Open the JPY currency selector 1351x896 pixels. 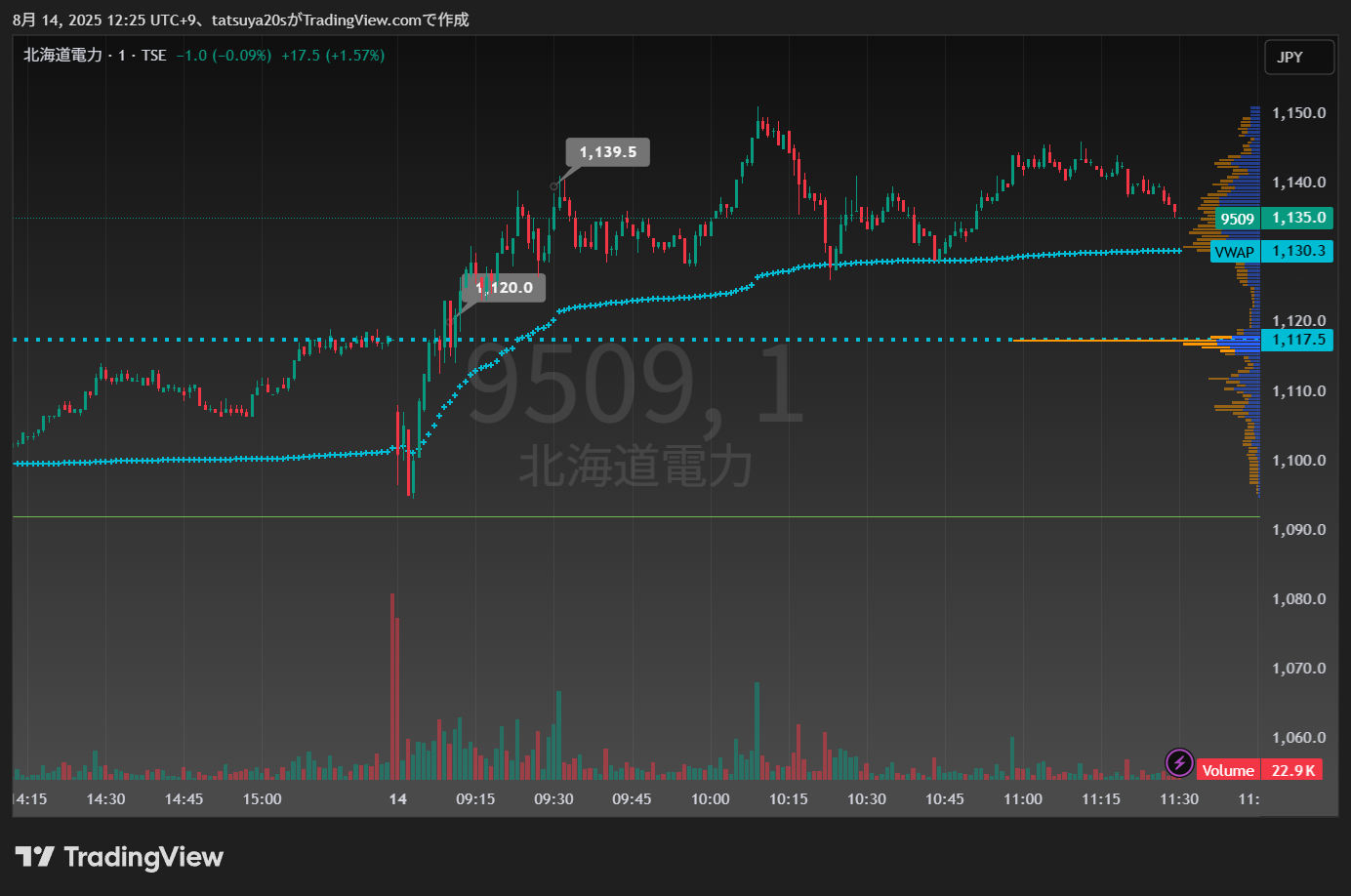click(1298, 57)
